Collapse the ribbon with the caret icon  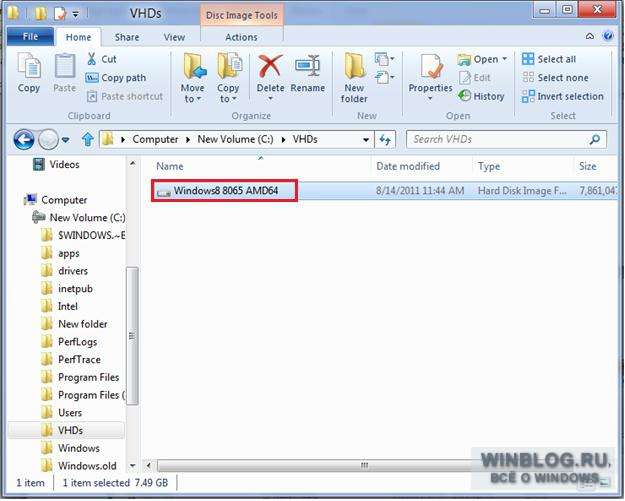(590, 36)
